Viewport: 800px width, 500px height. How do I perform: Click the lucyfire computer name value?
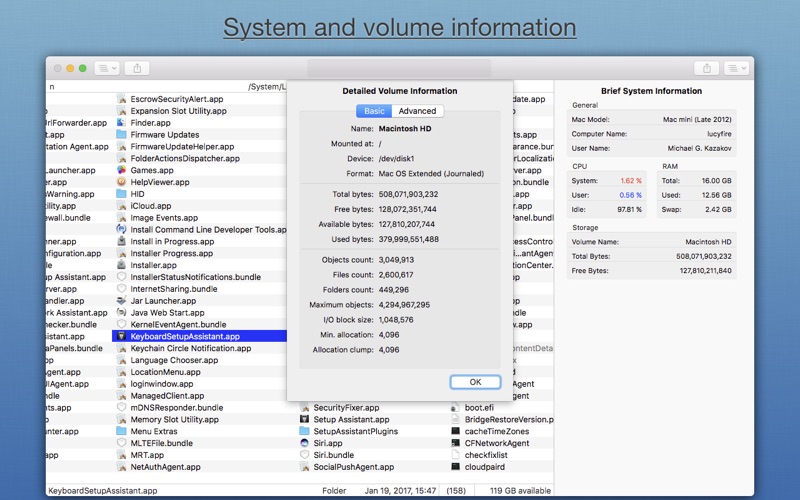tap(719, 134)
